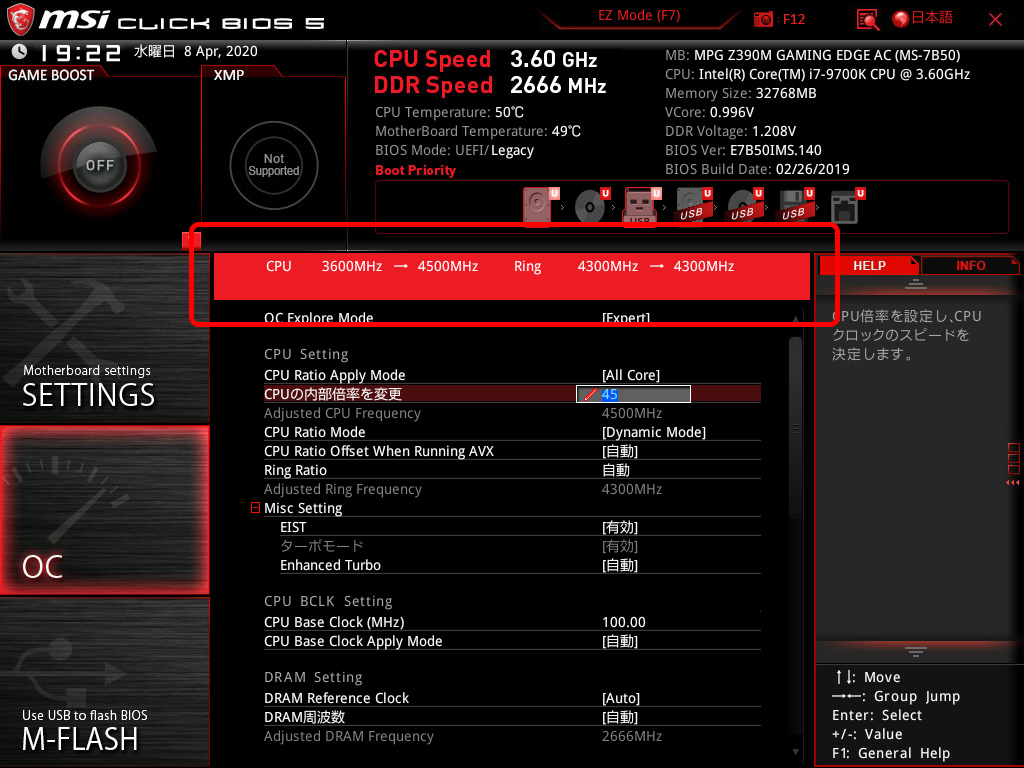Close the BIOS with the X icon
This screenshot has height=768, width=1024.
[995, 20]
